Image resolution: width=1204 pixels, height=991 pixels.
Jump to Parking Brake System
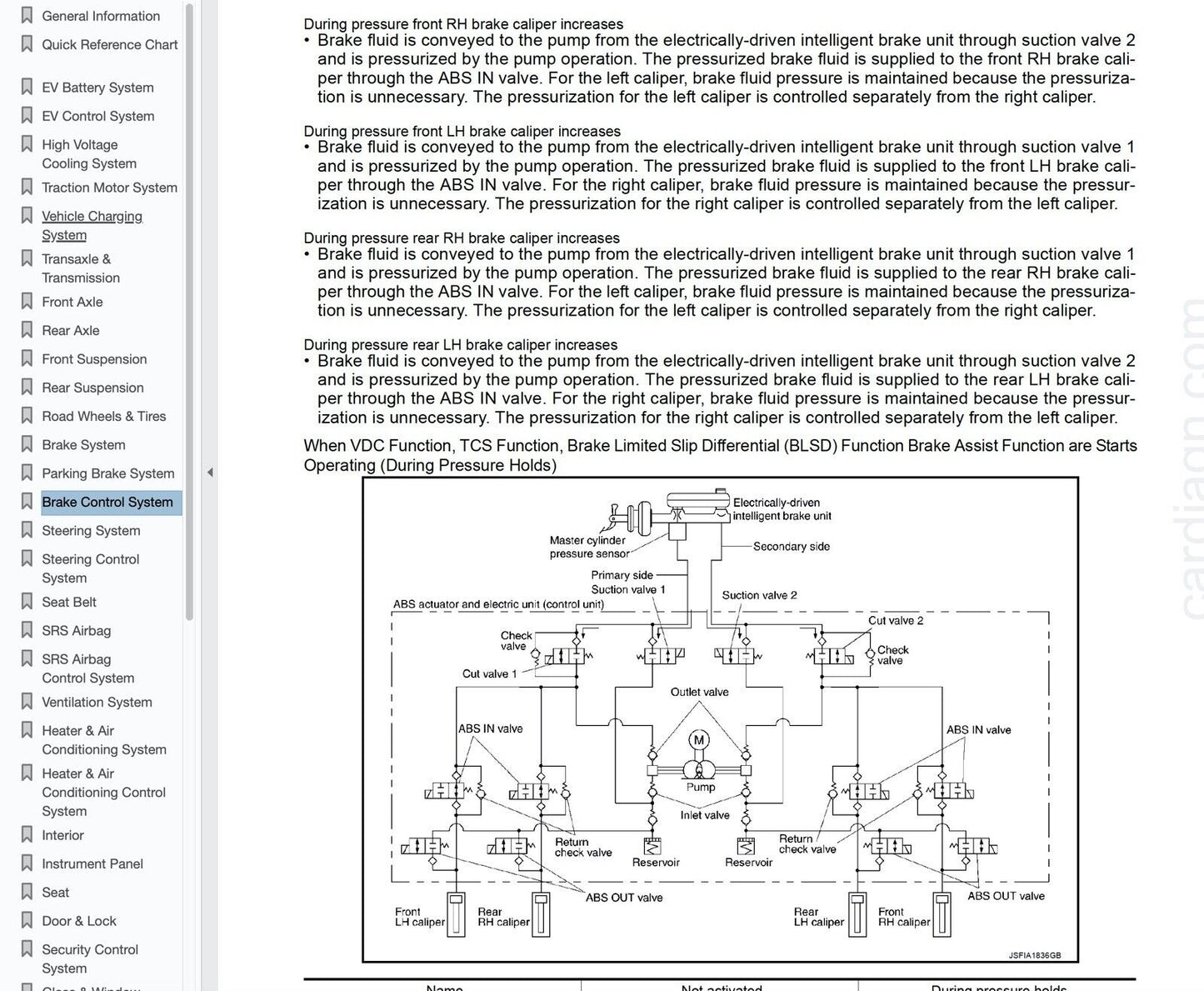coord(108,473)
